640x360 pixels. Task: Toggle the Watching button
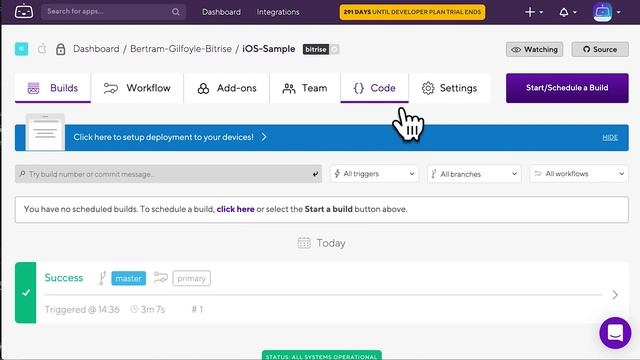click(x=534, y=49)
